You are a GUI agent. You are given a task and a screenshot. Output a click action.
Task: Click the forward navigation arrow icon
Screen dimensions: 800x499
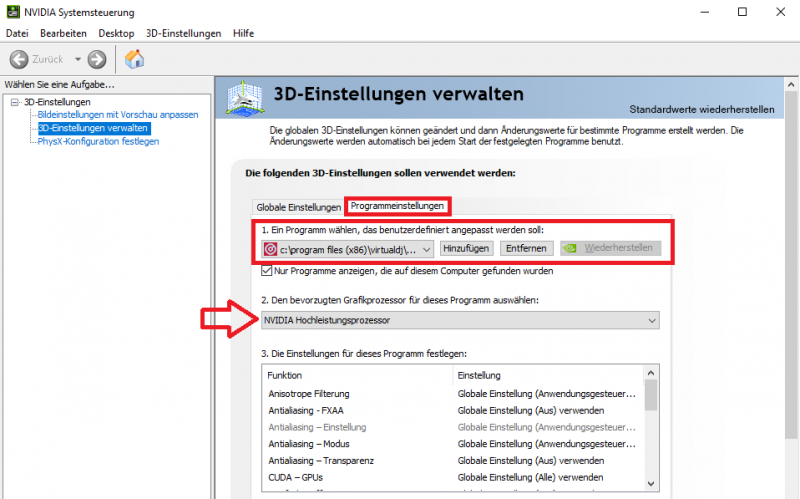96,59
